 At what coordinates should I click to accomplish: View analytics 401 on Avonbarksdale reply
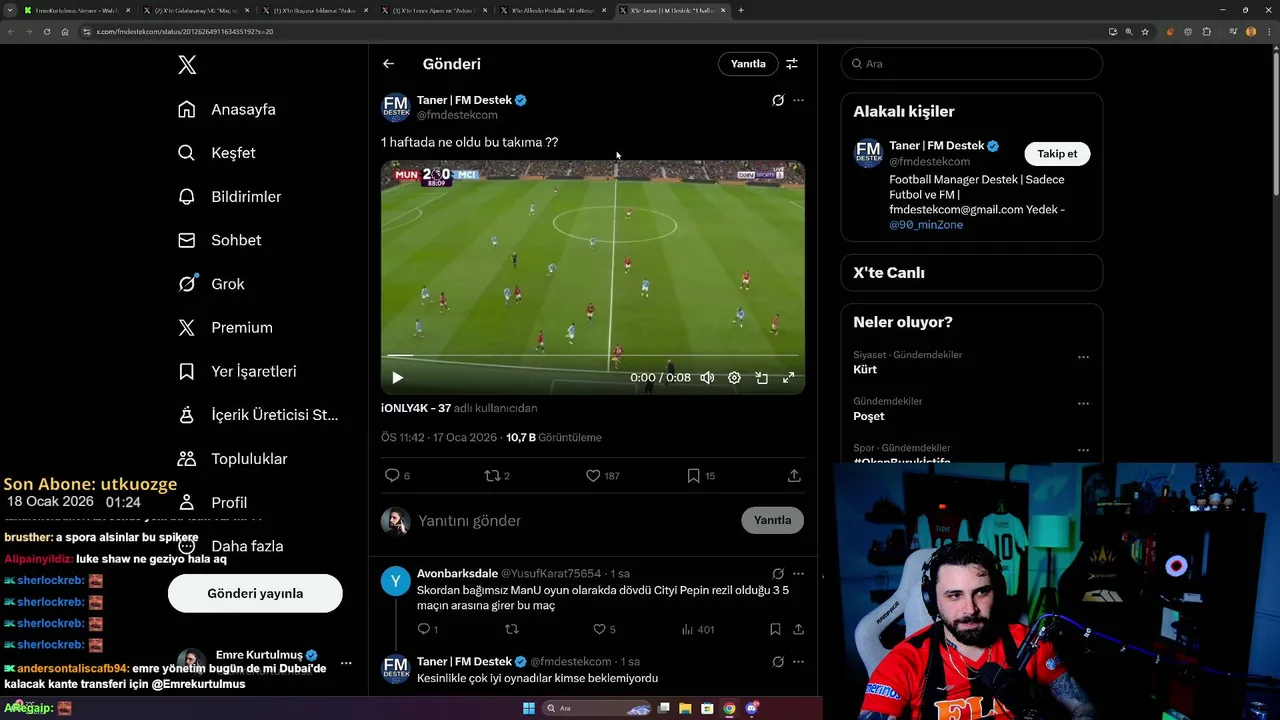pyautogui.click(x=698, y=629)
